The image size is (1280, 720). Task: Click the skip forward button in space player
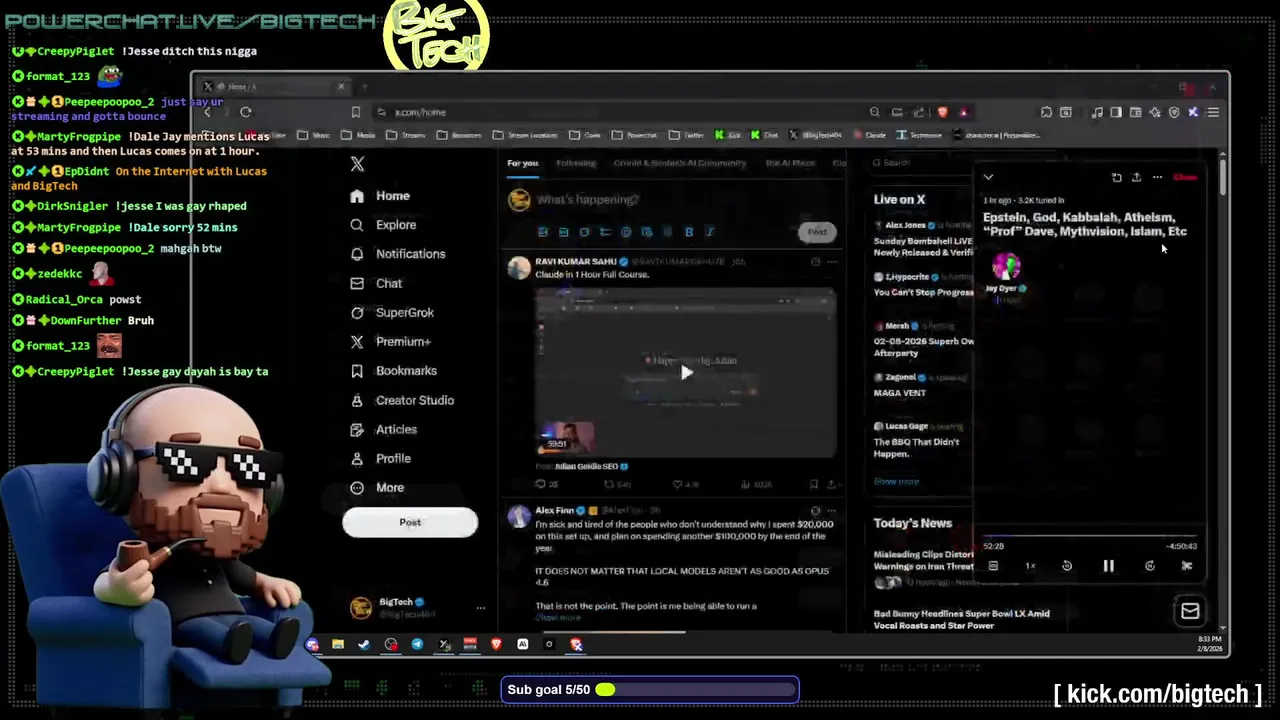tap(1150, 566)
